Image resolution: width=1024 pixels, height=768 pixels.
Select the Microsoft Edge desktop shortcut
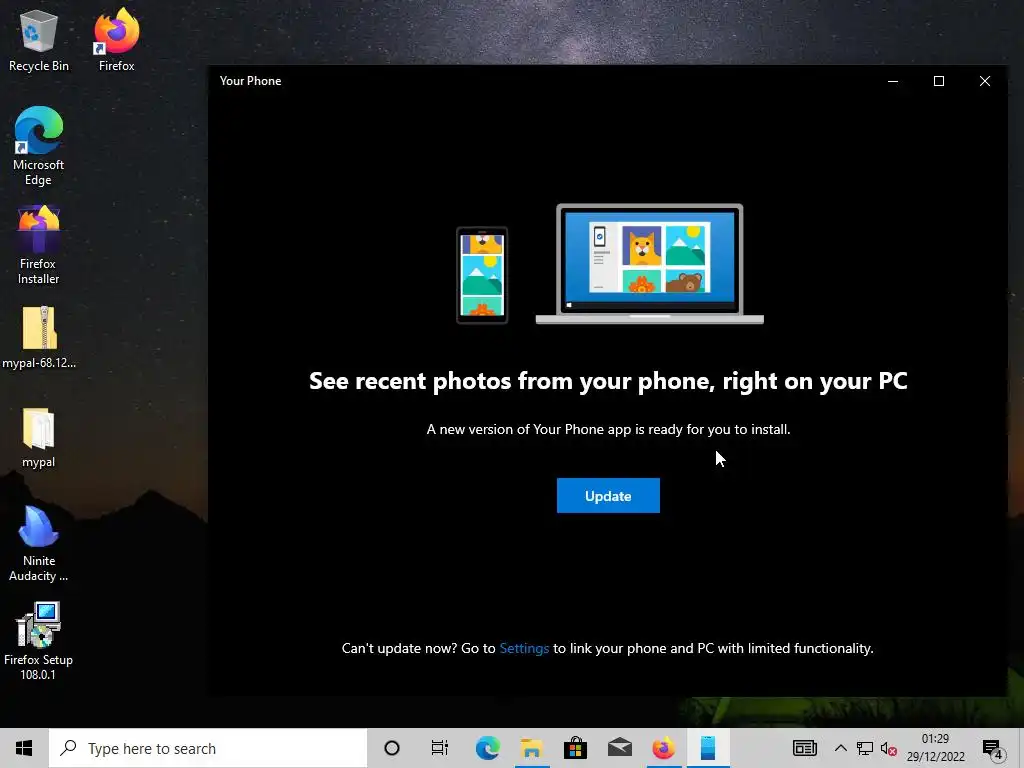pos(39,146)
